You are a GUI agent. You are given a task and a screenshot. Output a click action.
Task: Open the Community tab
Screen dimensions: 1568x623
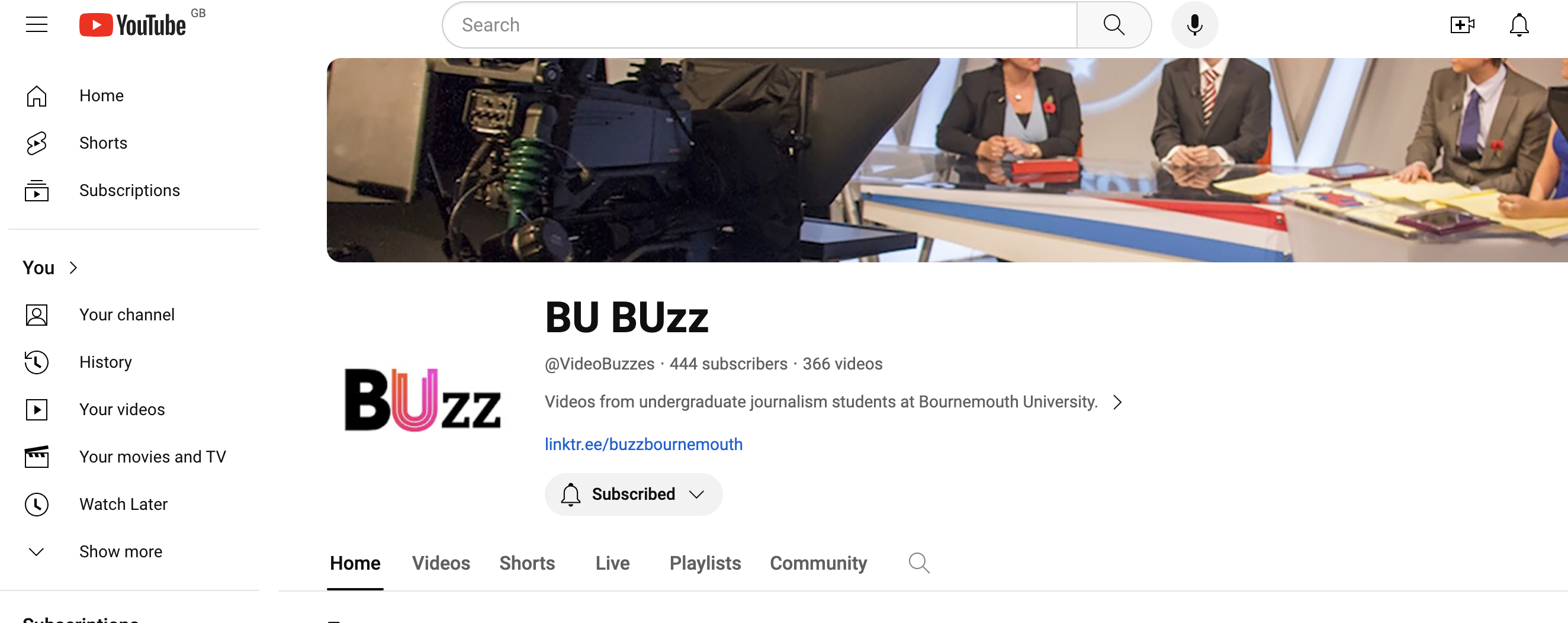point(818,563)
